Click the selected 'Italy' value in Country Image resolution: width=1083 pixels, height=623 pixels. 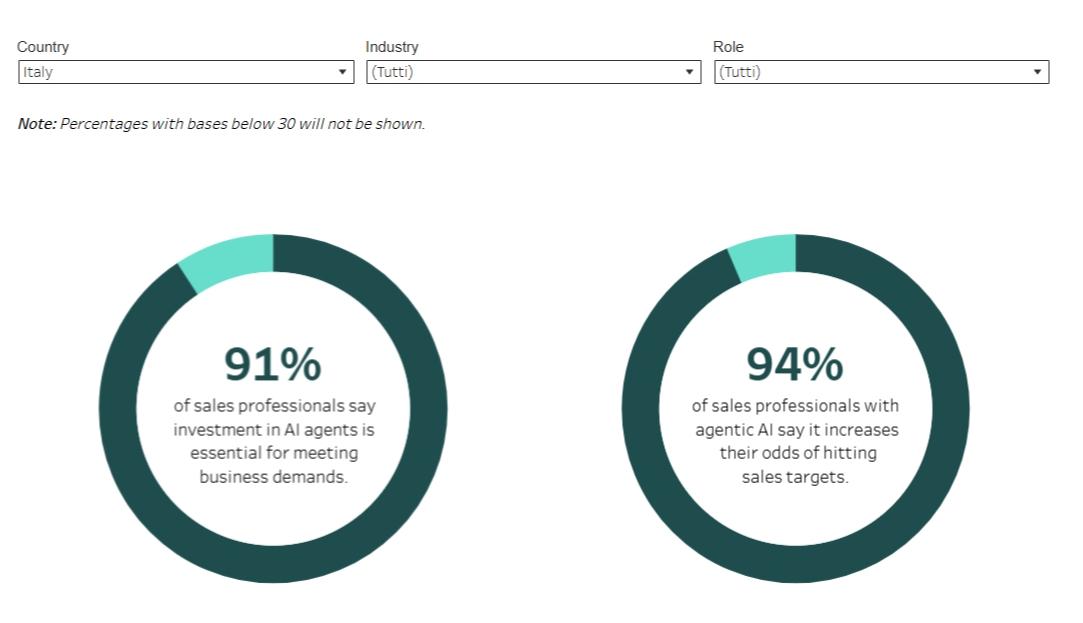click(x=38, y=72)
